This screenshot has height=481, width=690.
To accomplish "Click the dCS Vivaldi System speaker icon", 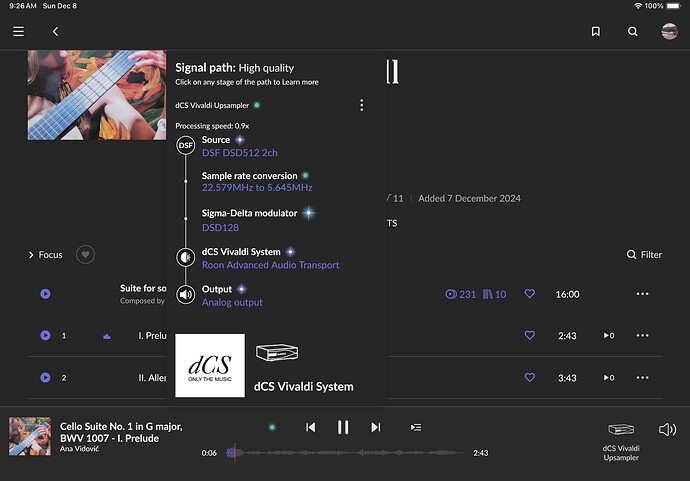I will (186, 257).
